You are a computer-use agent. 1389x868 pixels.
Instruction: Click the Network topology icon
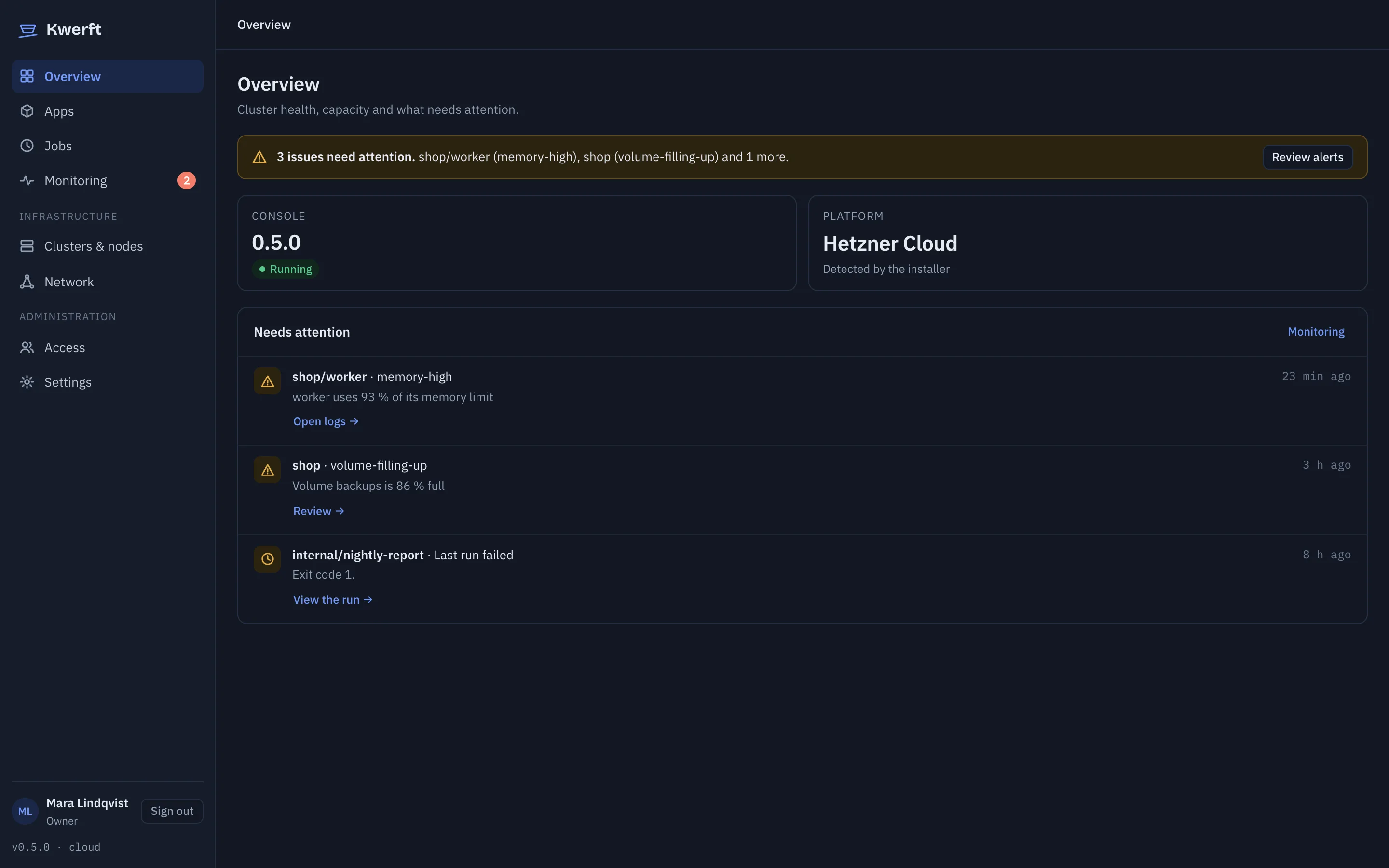pyautogui.click(x=27, y=282)
